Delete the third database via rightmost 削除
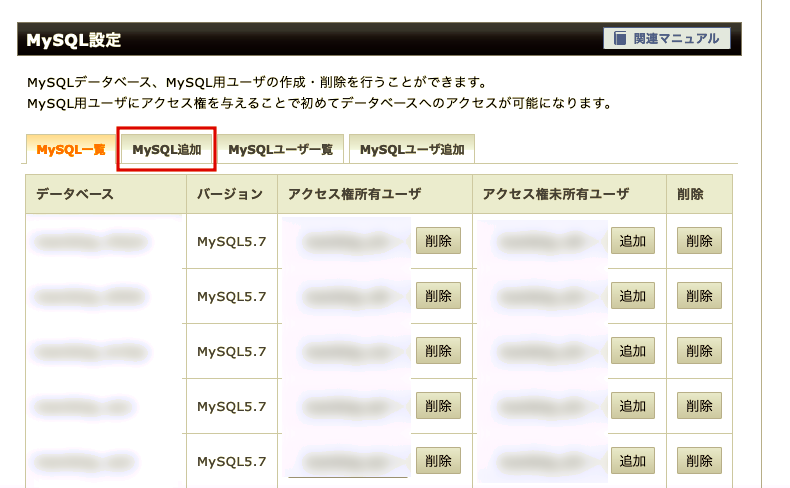 tap(699, 351)
